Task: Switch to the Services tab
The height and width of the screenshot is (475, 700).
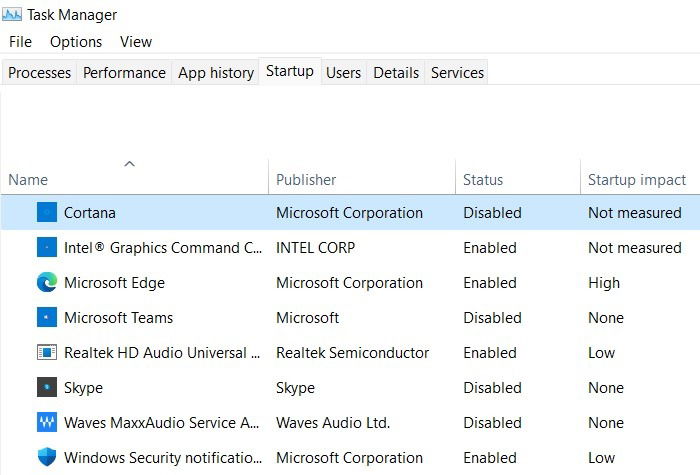Action: (457, 72)
